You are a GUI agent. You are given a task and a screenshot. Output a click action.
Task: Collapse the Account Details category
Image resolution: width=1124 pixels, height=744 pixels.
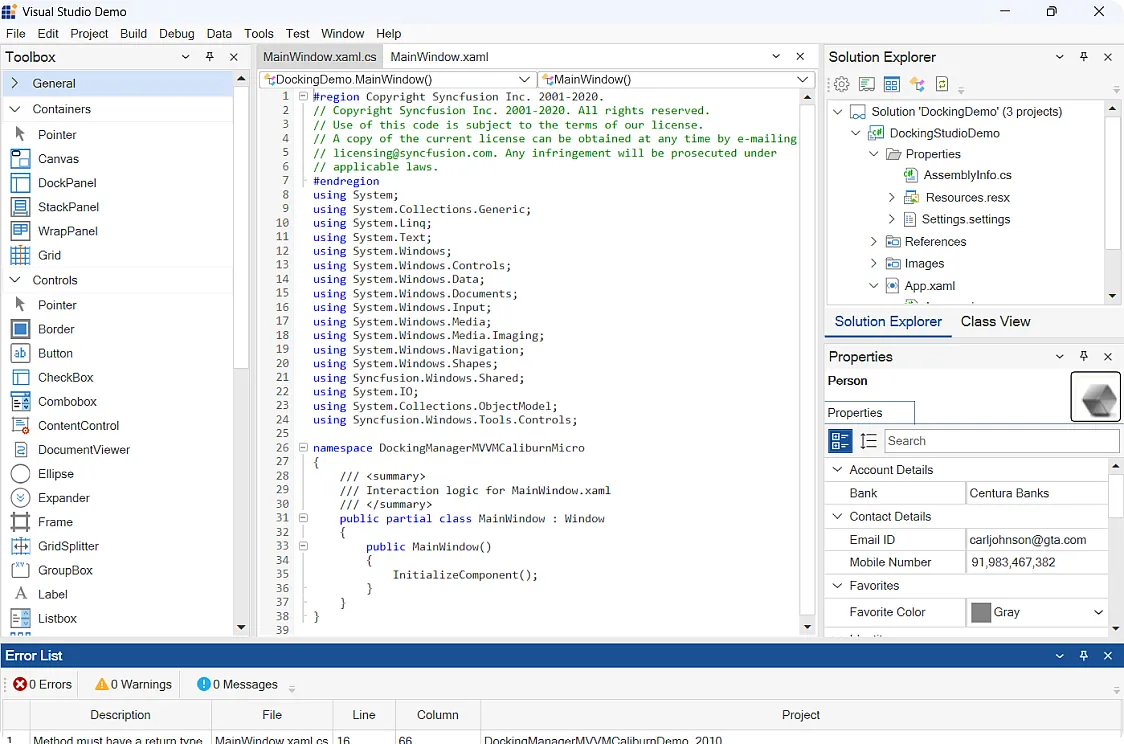[837, 469]
